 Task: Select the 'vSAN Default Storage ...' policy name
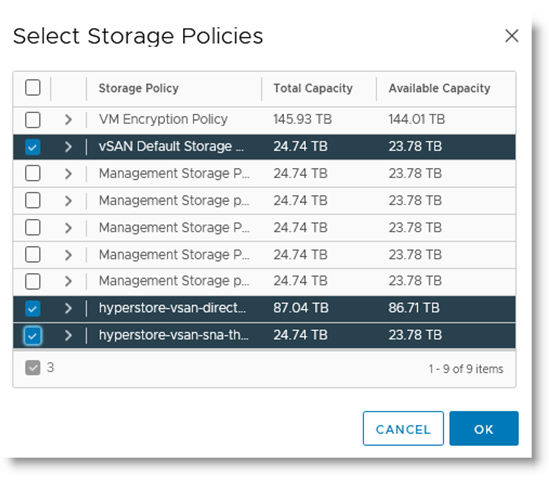click(x=171, y=146)
